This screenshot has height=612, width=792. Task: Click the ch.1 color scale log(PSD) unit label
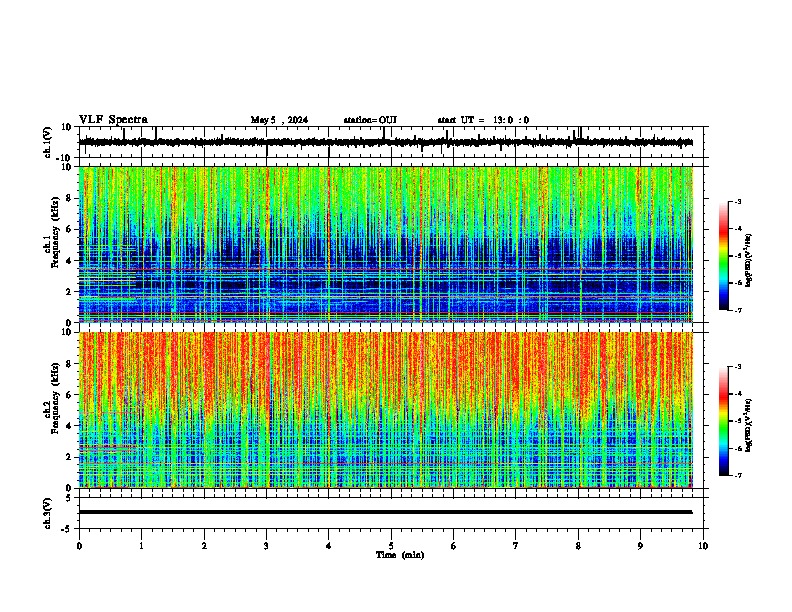pyautogui.click(x=749, y=261)
